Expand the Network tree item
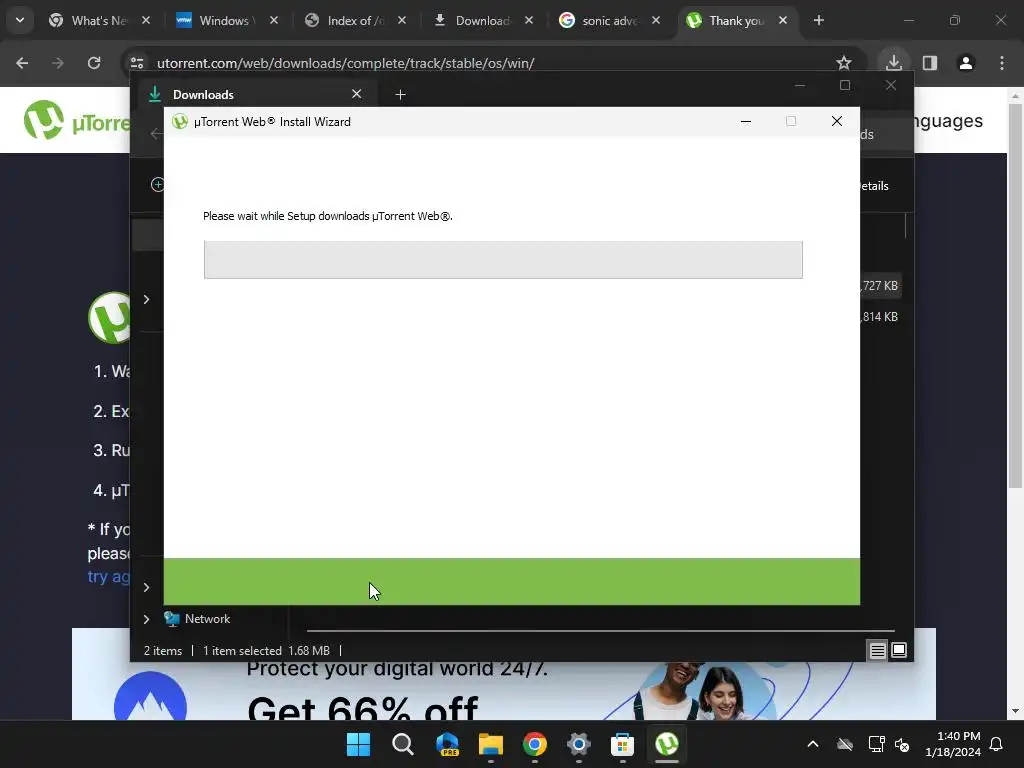 tap(146, 619)
